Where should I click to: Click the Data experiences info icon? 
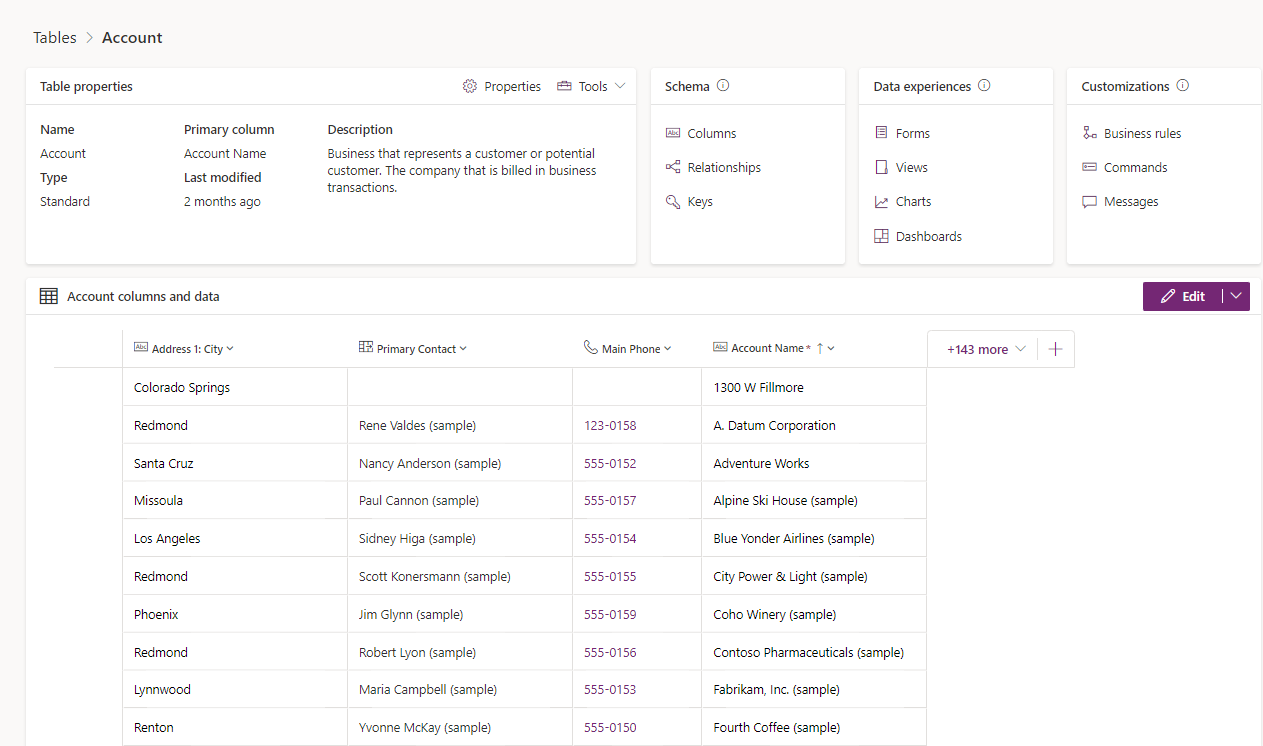pyautogui.click(x=984, y=86)
